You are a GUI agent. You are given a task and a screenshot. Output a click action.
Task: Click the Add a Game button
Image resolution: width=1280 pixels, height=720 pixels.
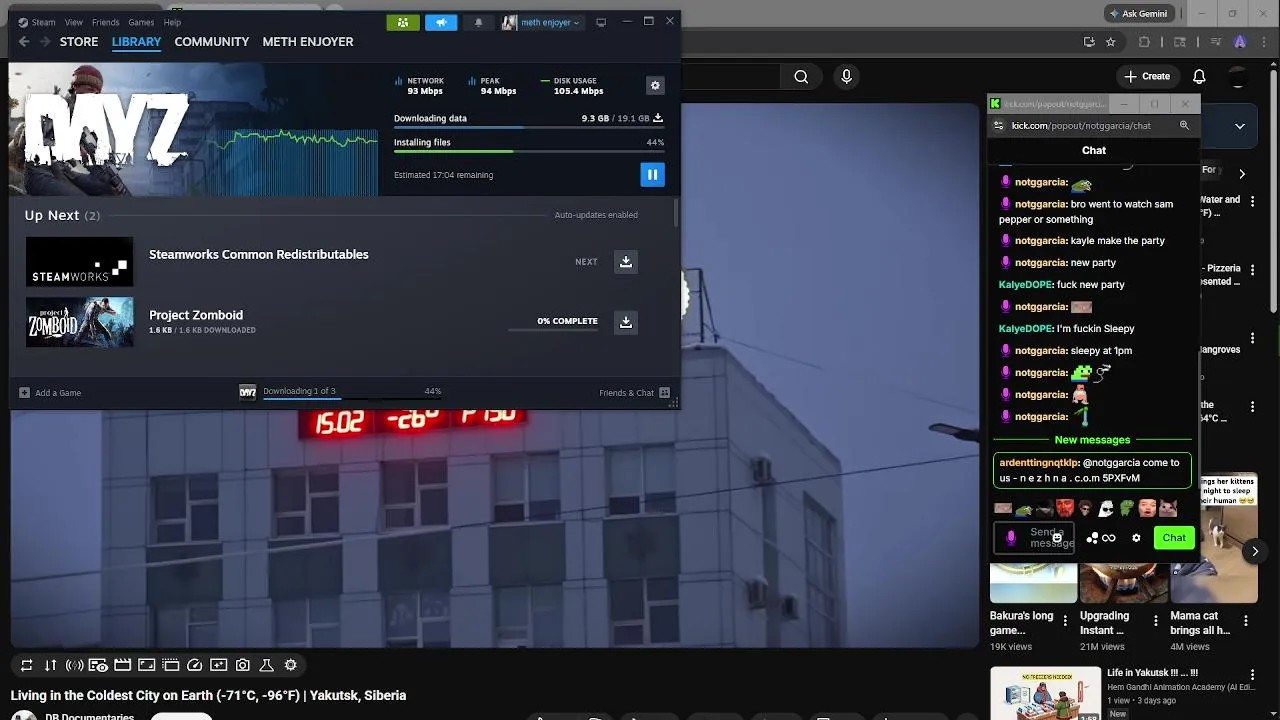[50, 393]
